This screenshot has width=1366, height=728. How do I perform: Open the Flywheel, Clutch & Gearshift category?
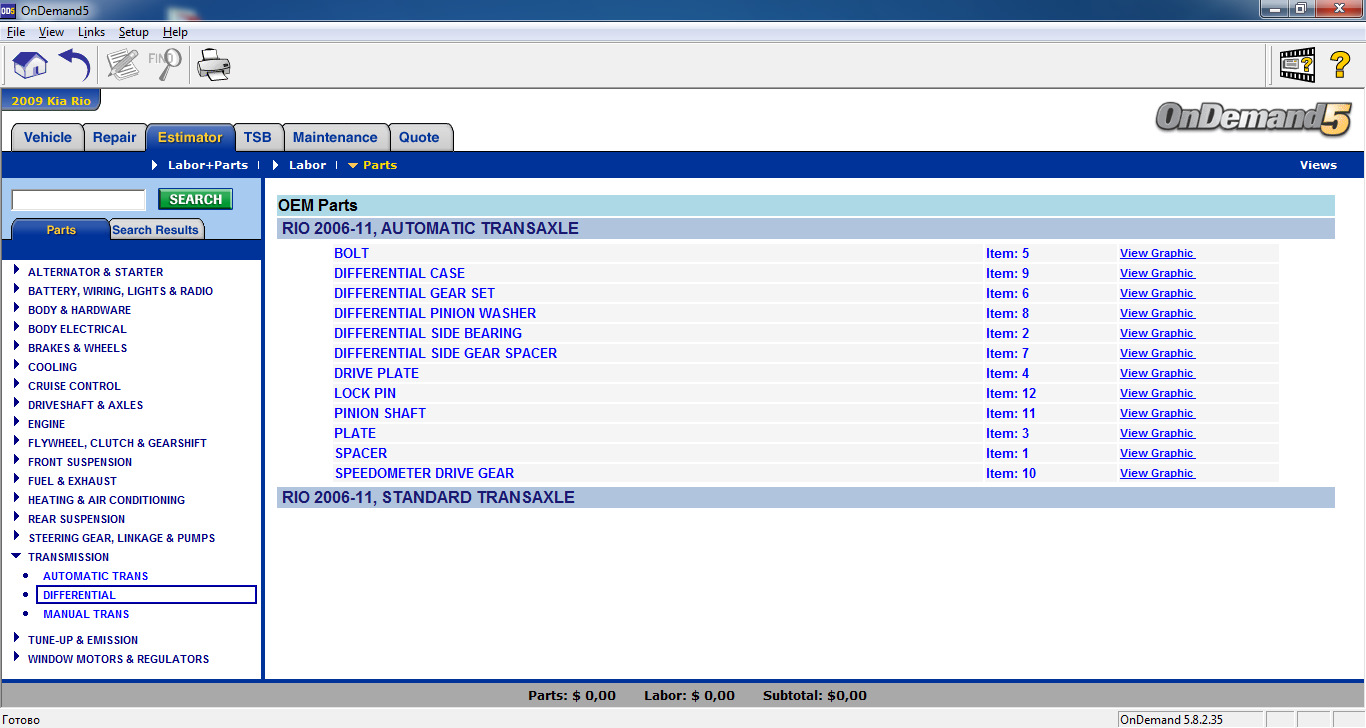tap(118, 443)
